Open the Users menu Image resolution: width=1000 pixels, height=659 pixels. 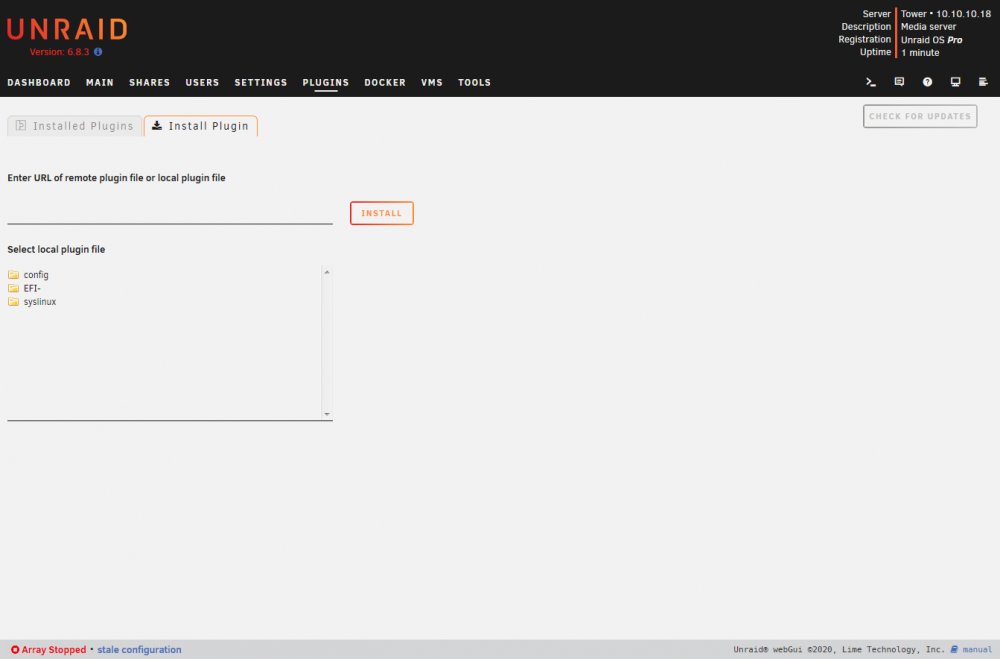[x=202, y=83]
